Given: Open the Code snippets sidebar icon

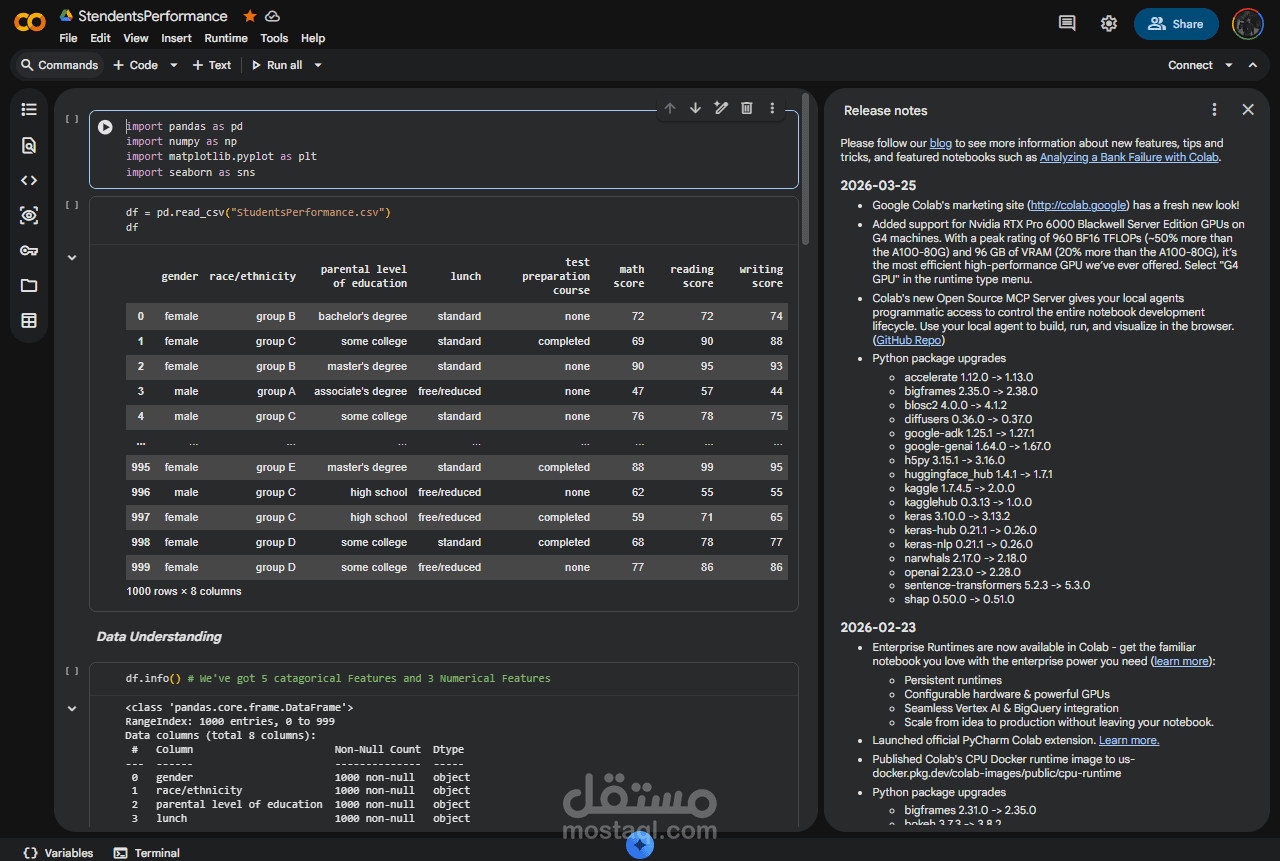Looking at the screenshot, I should [x=29, y=180].
